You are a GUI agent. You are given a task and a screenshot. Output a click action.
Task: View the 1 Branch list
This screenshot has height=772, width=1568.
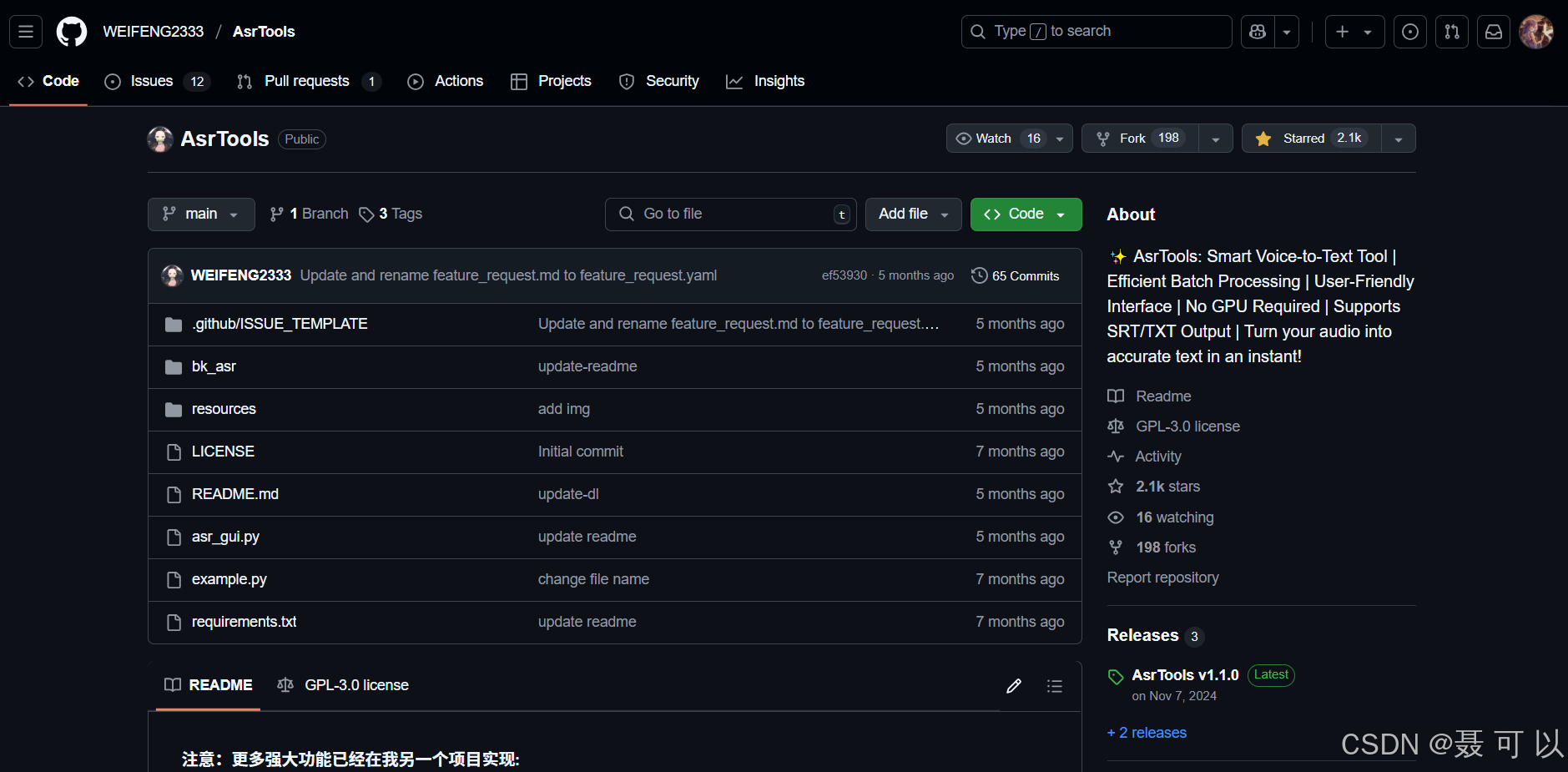[309, 214]
